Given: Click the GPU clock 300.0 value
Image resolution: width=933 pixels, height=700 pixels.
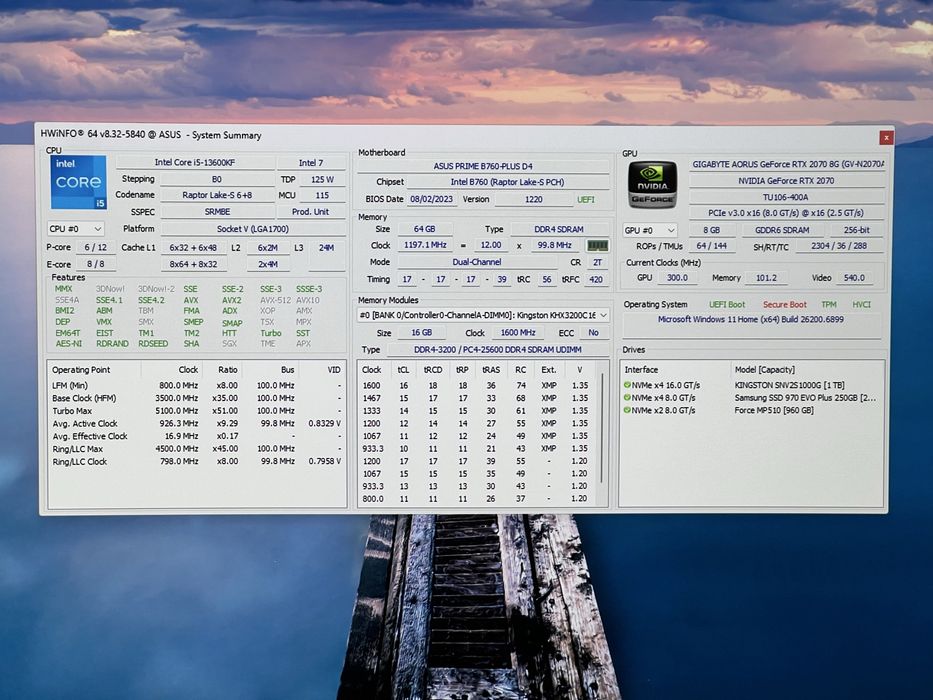Looking at the screenshot, I should coord(677,278).
